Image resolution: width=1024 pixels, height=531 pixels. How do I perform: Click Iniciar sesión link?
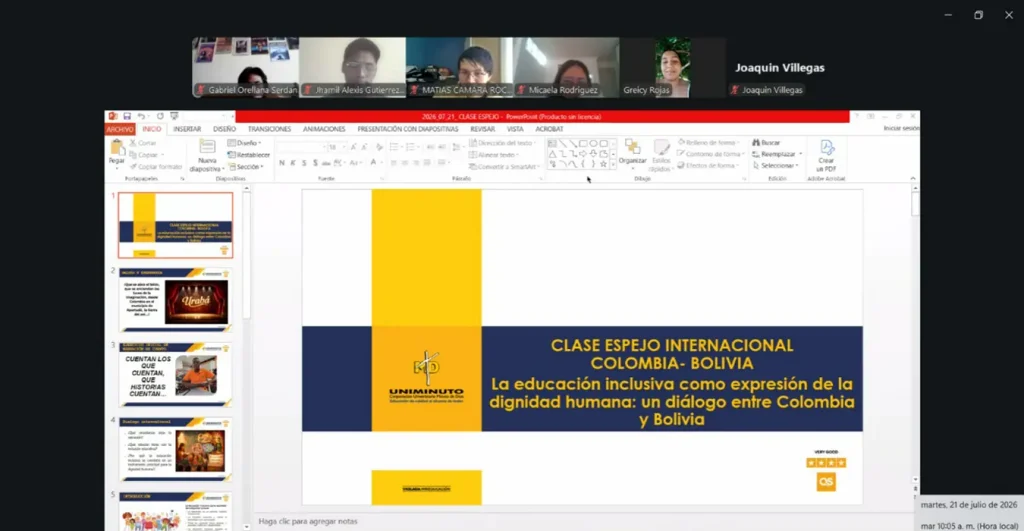(x=901, y=128)
